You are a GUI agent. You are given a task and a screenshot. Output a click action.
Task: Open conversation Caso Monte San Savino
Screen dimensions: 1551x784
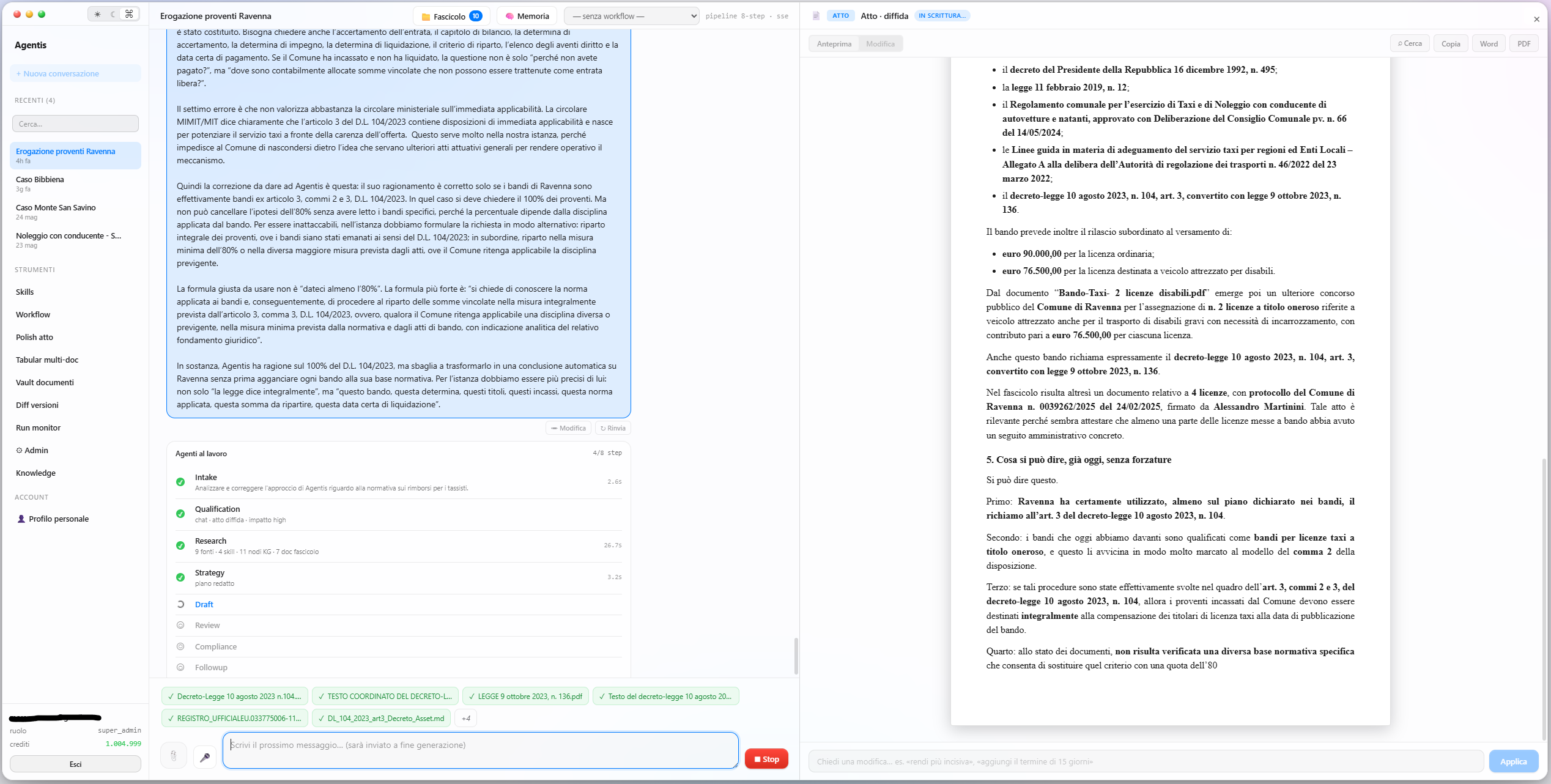(75, 212)
